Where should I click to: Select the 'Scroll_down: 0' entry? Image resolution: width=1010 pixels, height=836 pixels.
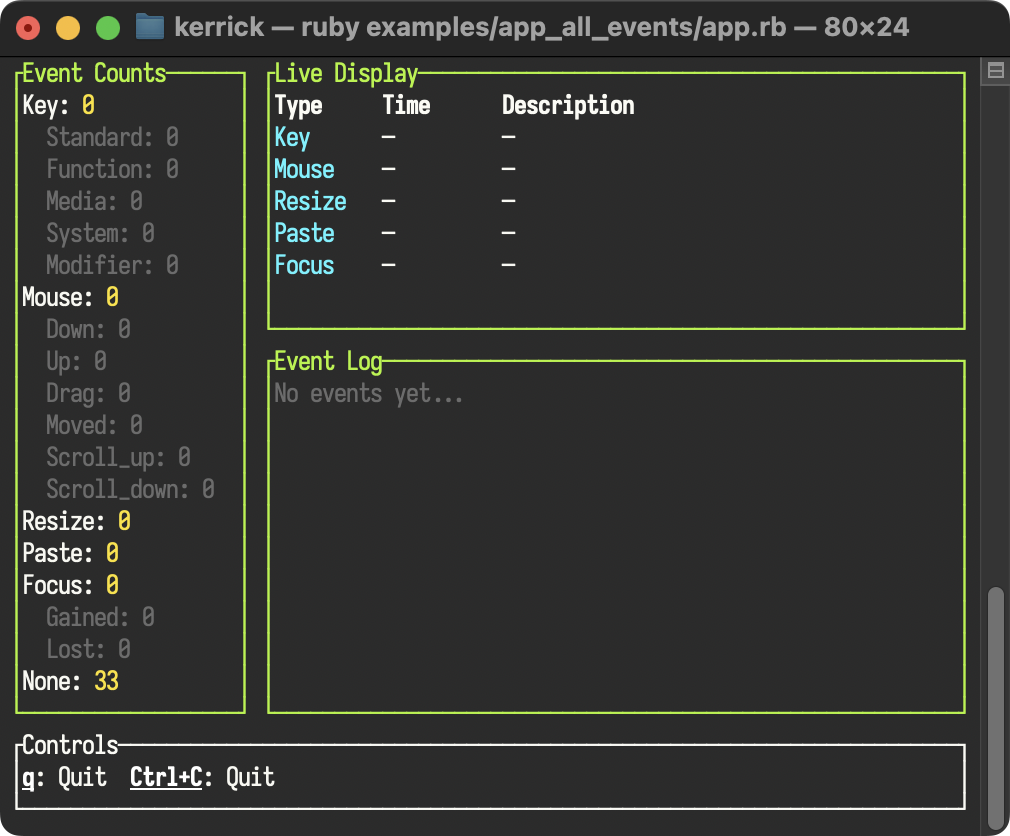coord(130,489)
